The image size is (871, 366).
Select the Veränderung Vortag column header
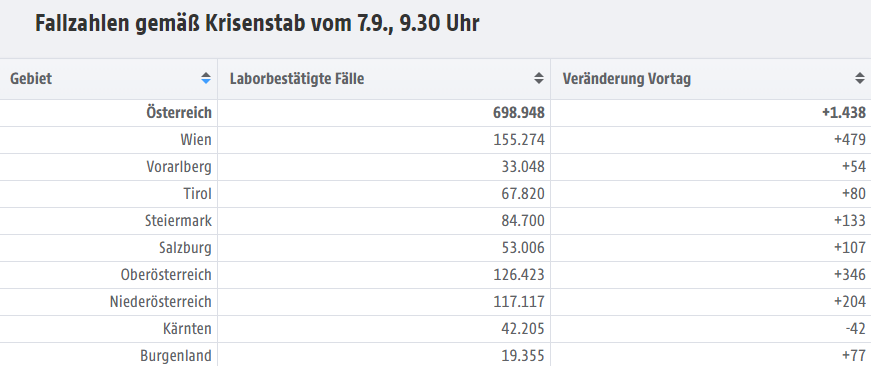[711, 79]
